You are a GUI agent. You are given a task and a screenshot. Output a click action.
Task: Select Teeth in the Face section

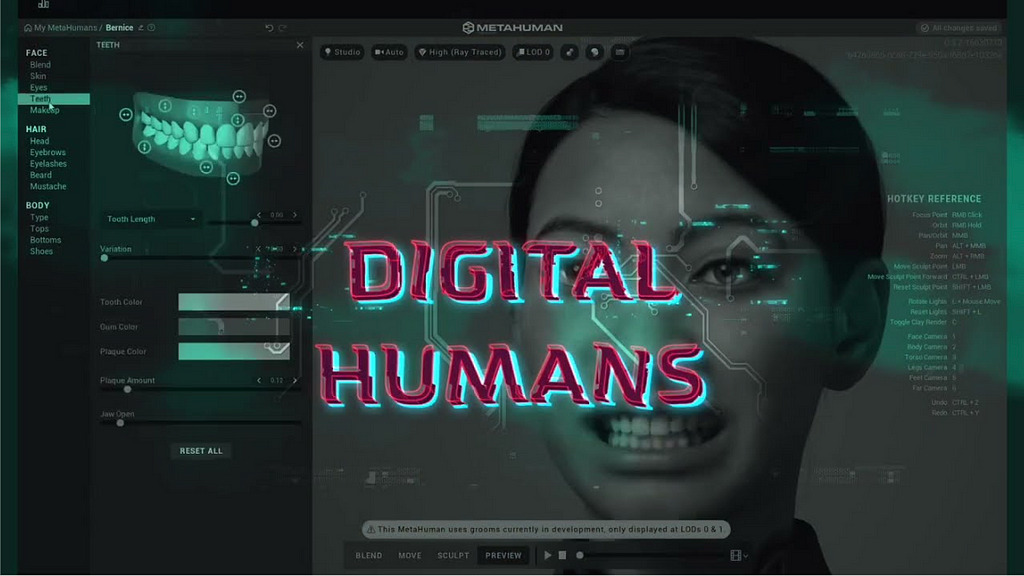click(54, 99)
